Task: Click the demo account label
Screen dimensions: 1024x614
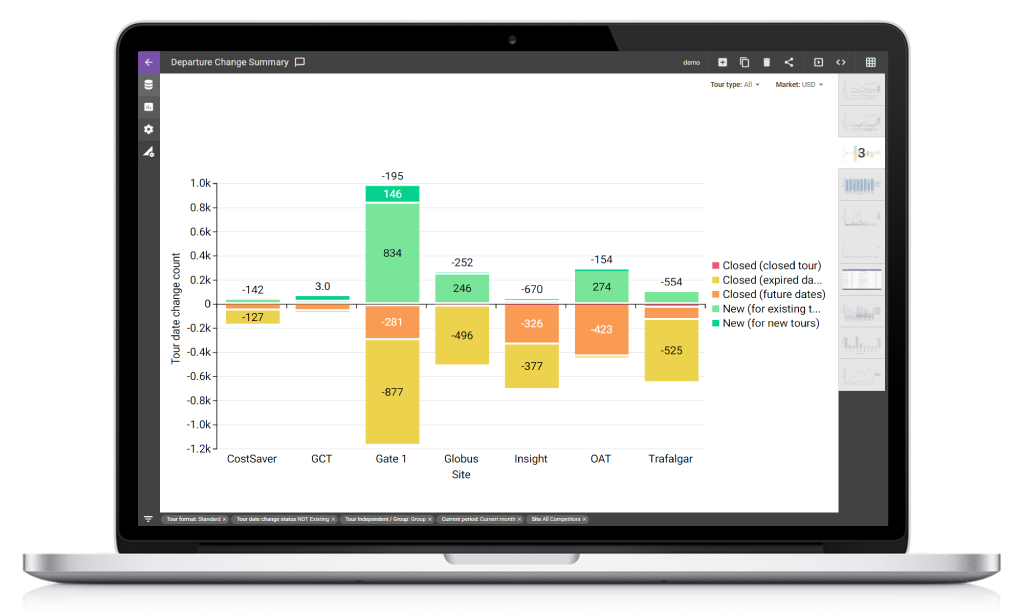Action: pos(692,63)
